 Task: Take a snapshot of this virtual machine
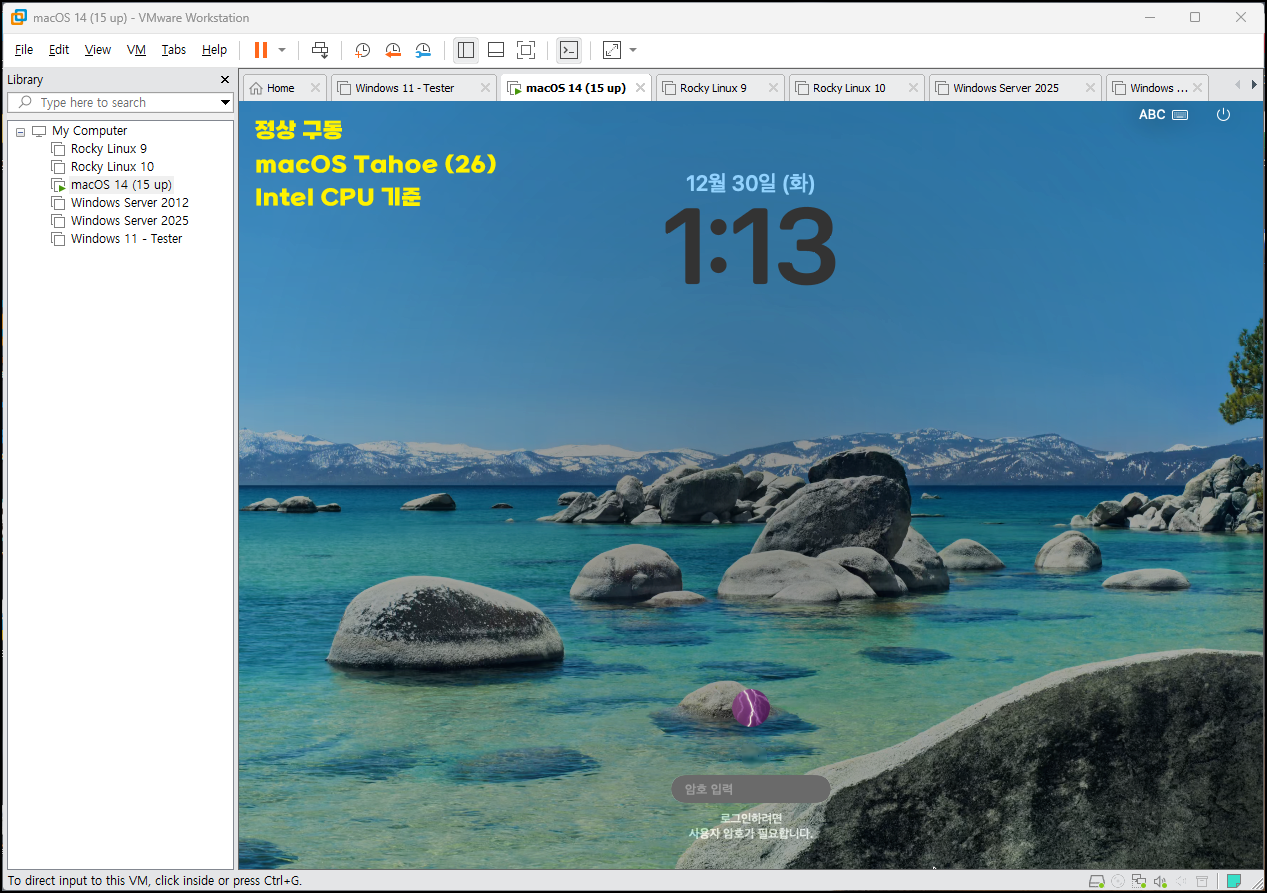pos(362,50)
